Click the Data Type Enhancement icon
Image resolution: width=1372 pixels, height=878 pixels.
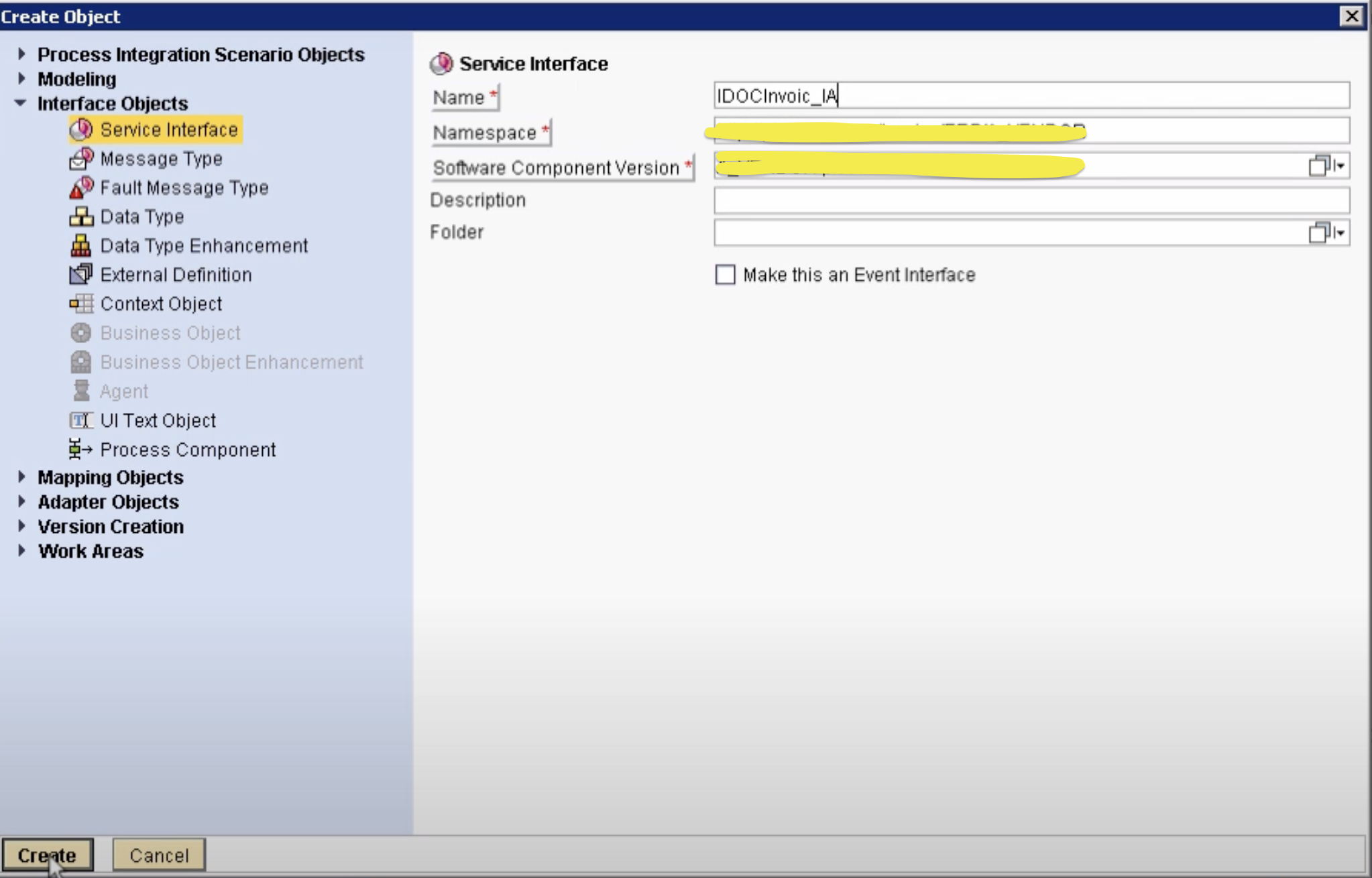(81, 245)
